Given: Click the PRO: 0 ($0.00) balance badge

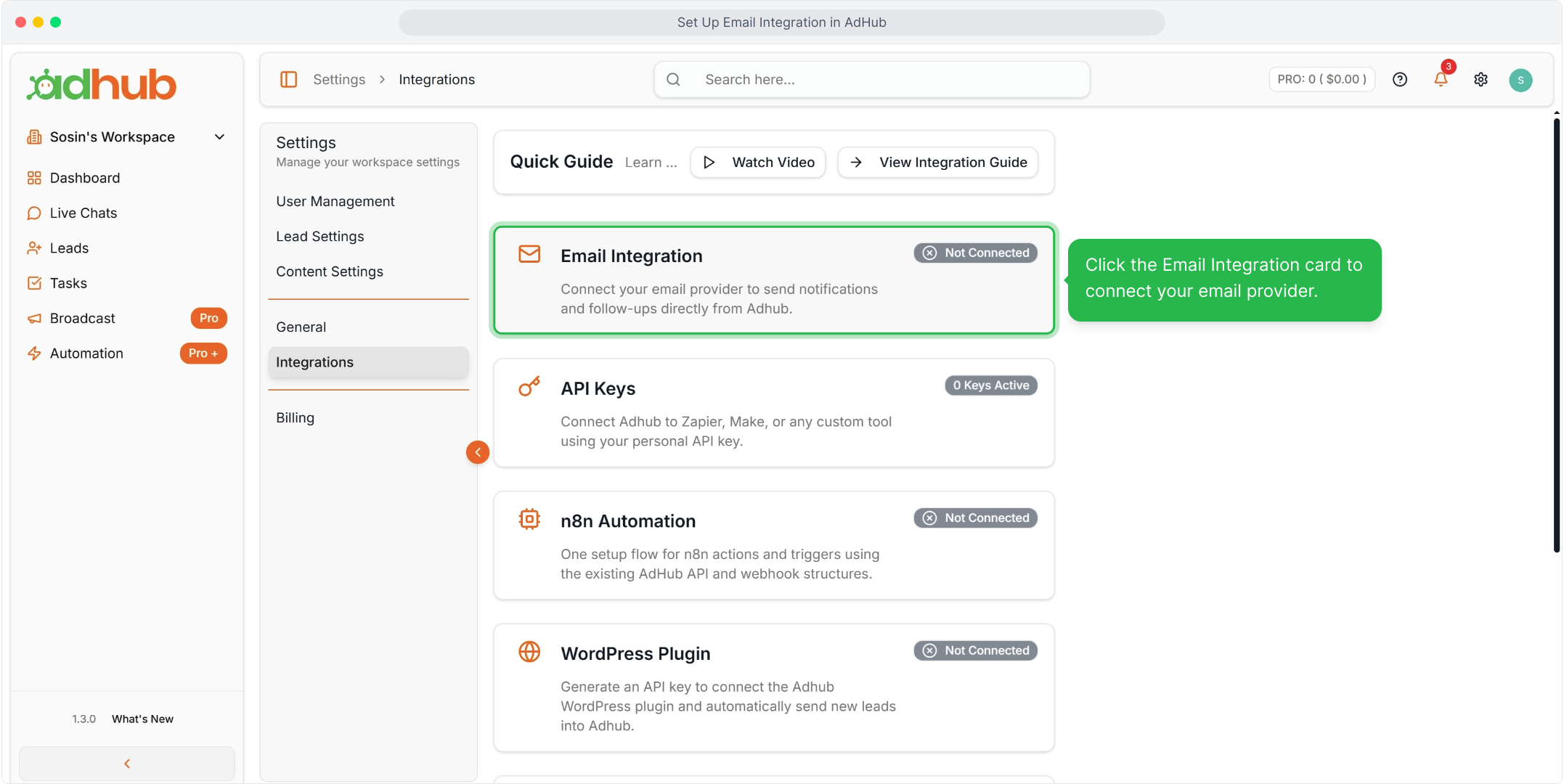Looking at the screenshot, I should (x=1321, y=80).
